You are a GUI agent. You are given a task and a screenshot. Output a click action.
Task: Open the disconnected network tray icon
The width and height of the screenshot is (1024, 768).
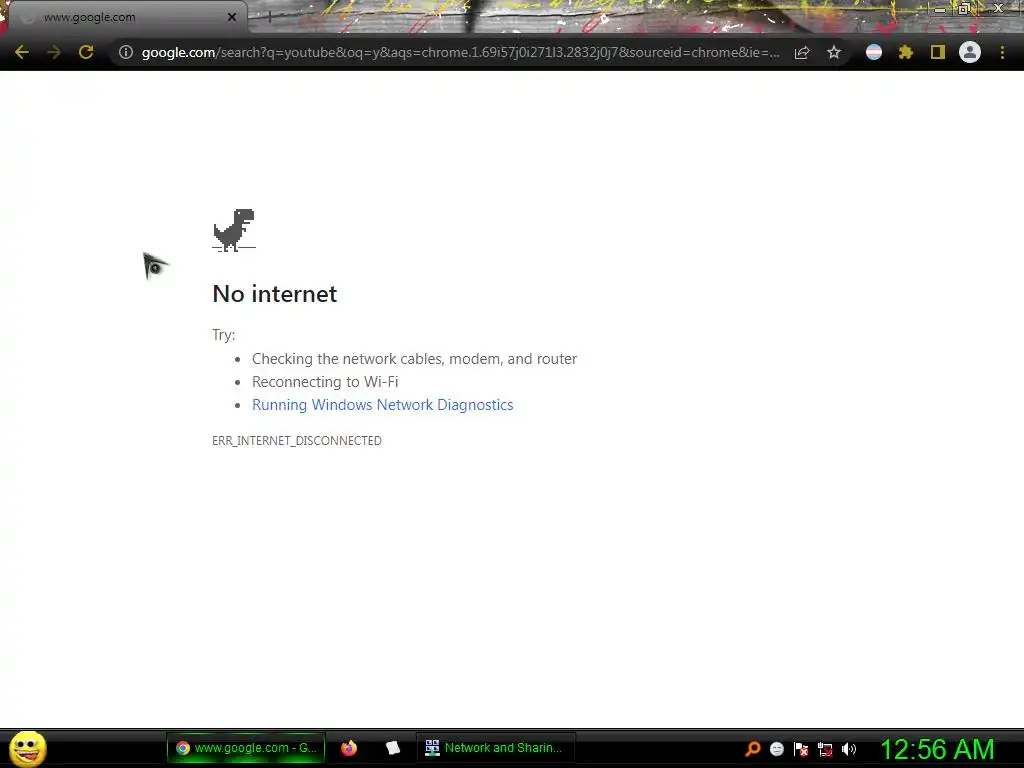tap(825, 749)
